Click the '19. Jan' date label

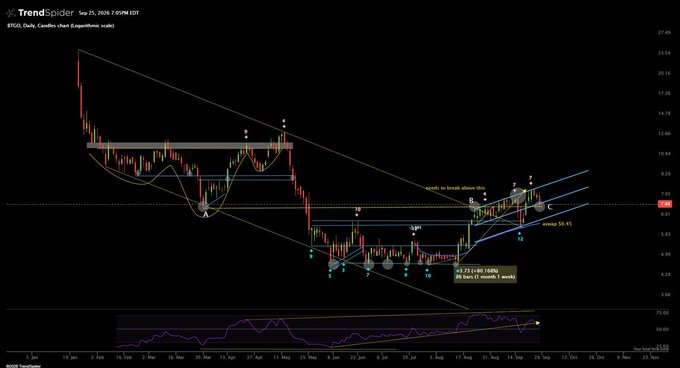(70, 358)
